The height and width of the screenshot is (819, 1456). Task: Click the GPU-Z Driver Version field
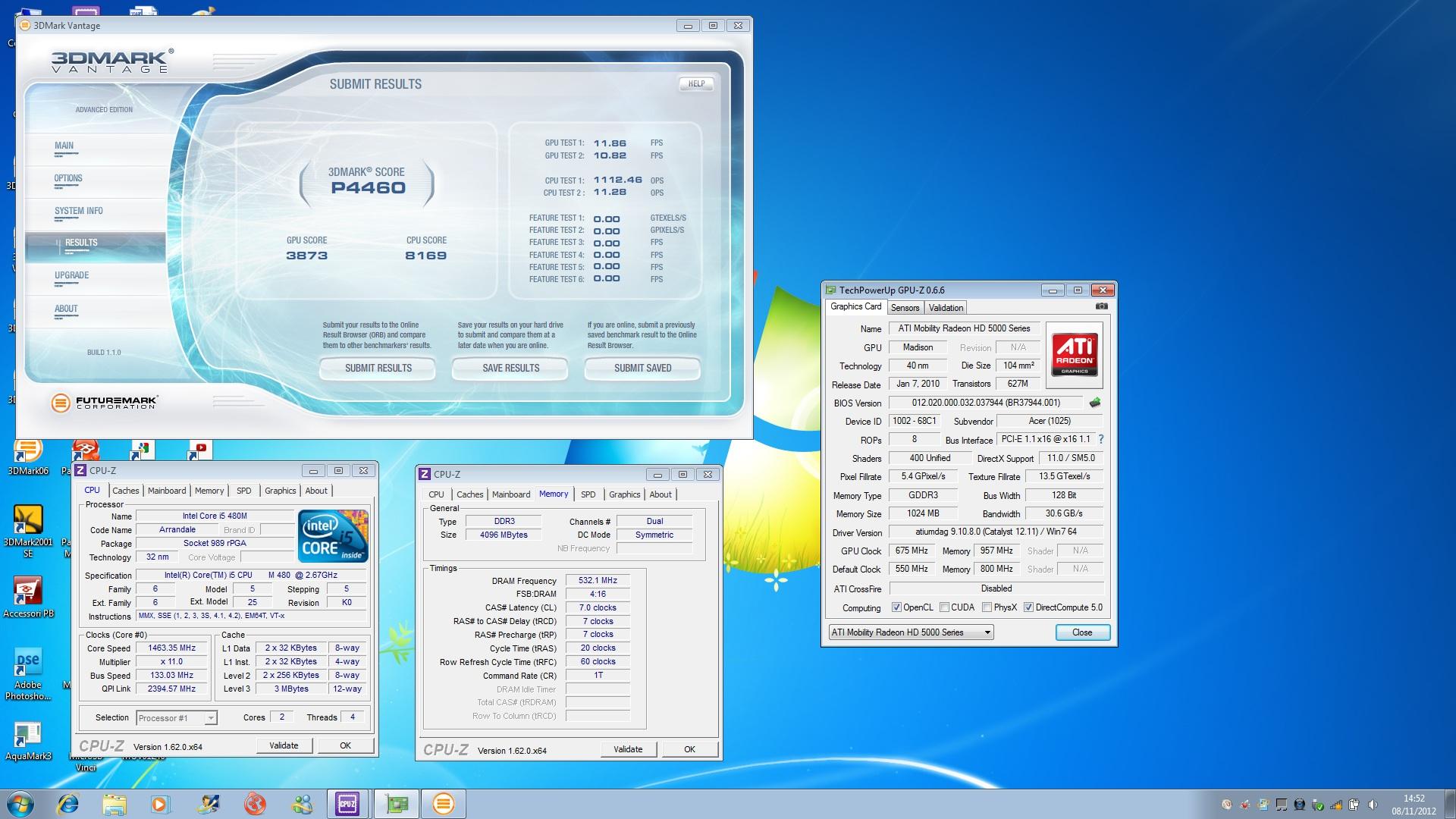point(996,532)
